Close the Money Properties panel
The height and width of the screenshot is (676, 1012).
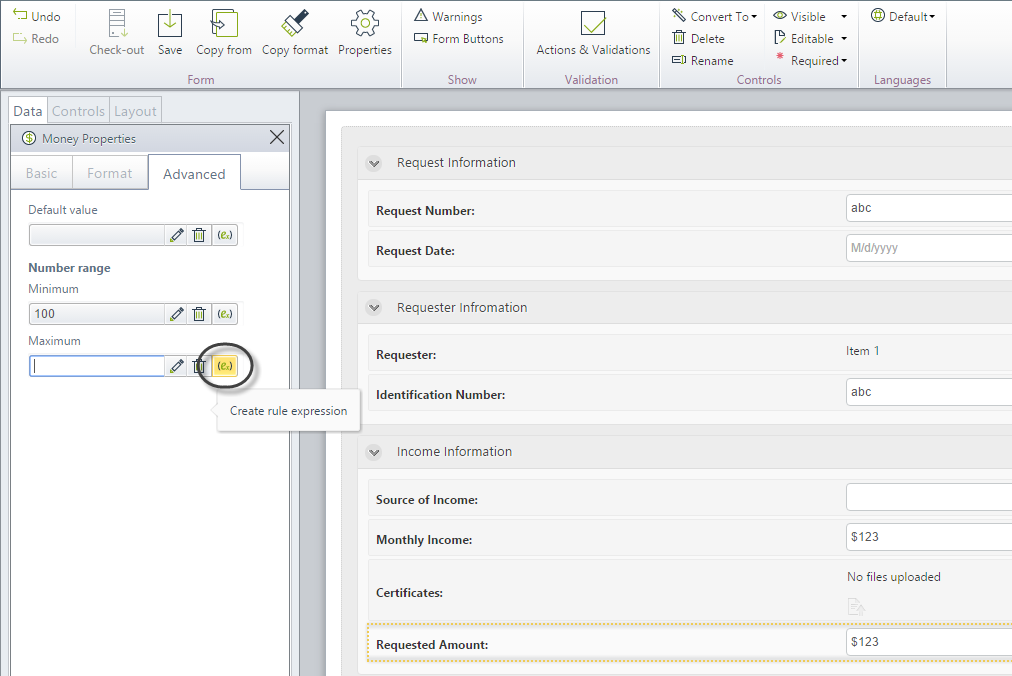pos(277,138)
